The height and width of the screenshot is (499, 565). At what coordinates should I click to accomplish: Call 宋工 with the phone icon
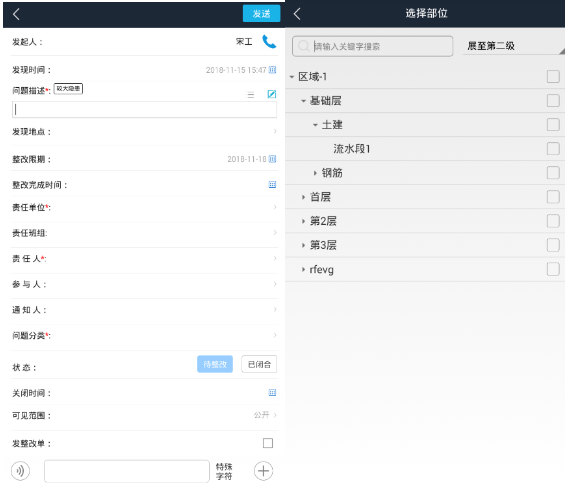pos(269,42)
